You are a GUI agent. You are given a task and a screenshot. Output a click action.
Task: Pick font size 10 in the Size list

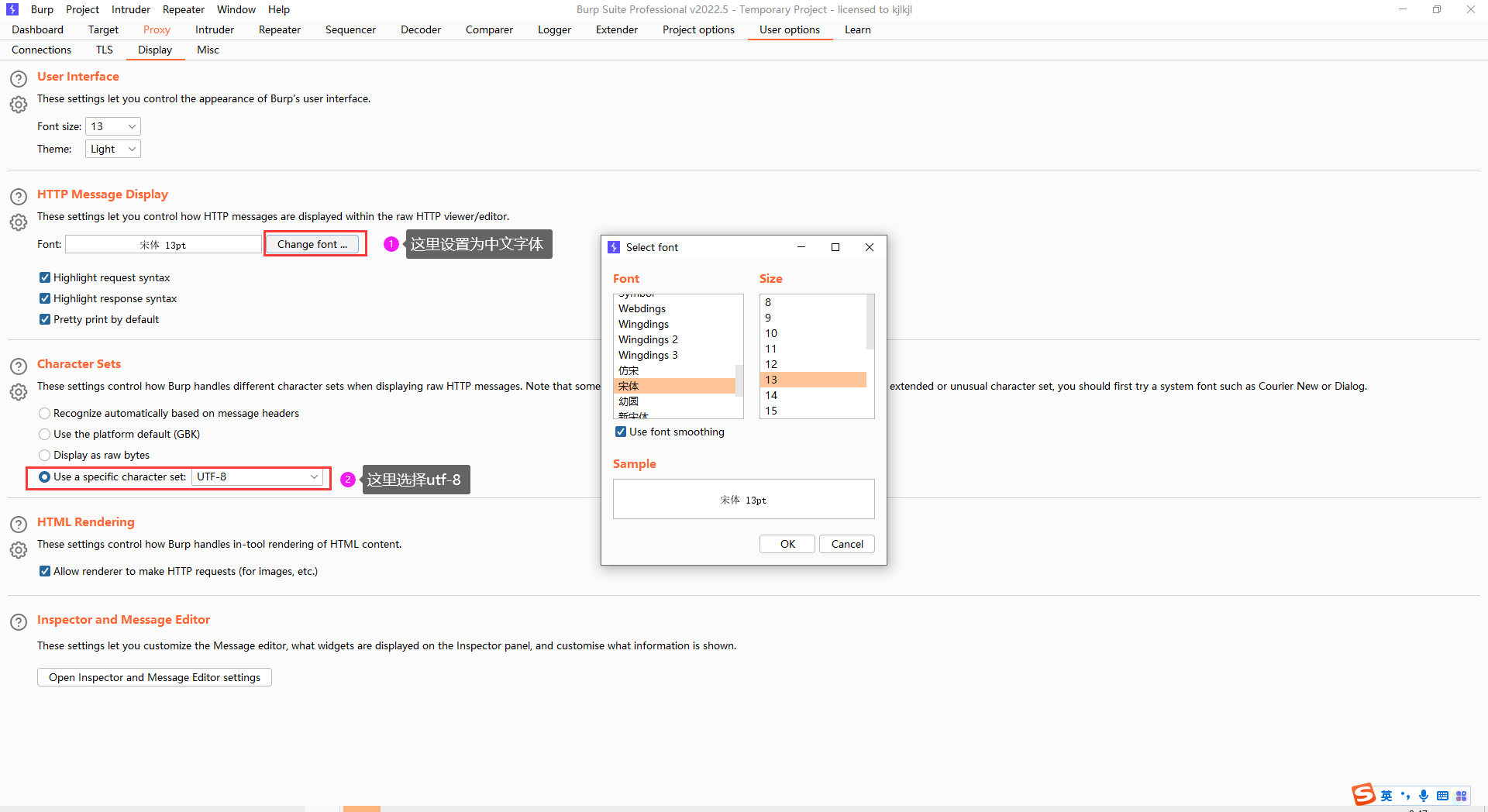(x=813, y=333)
